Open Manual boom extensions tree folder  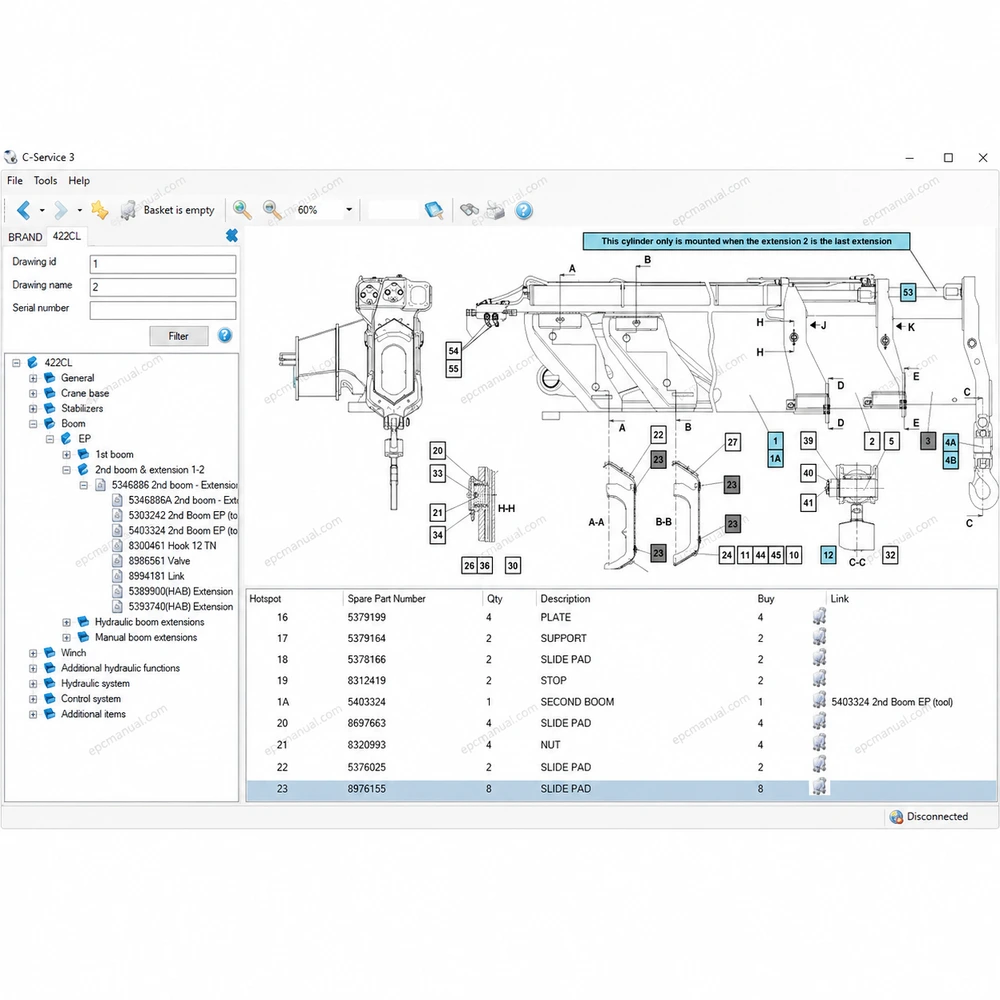tap(145, 638)
